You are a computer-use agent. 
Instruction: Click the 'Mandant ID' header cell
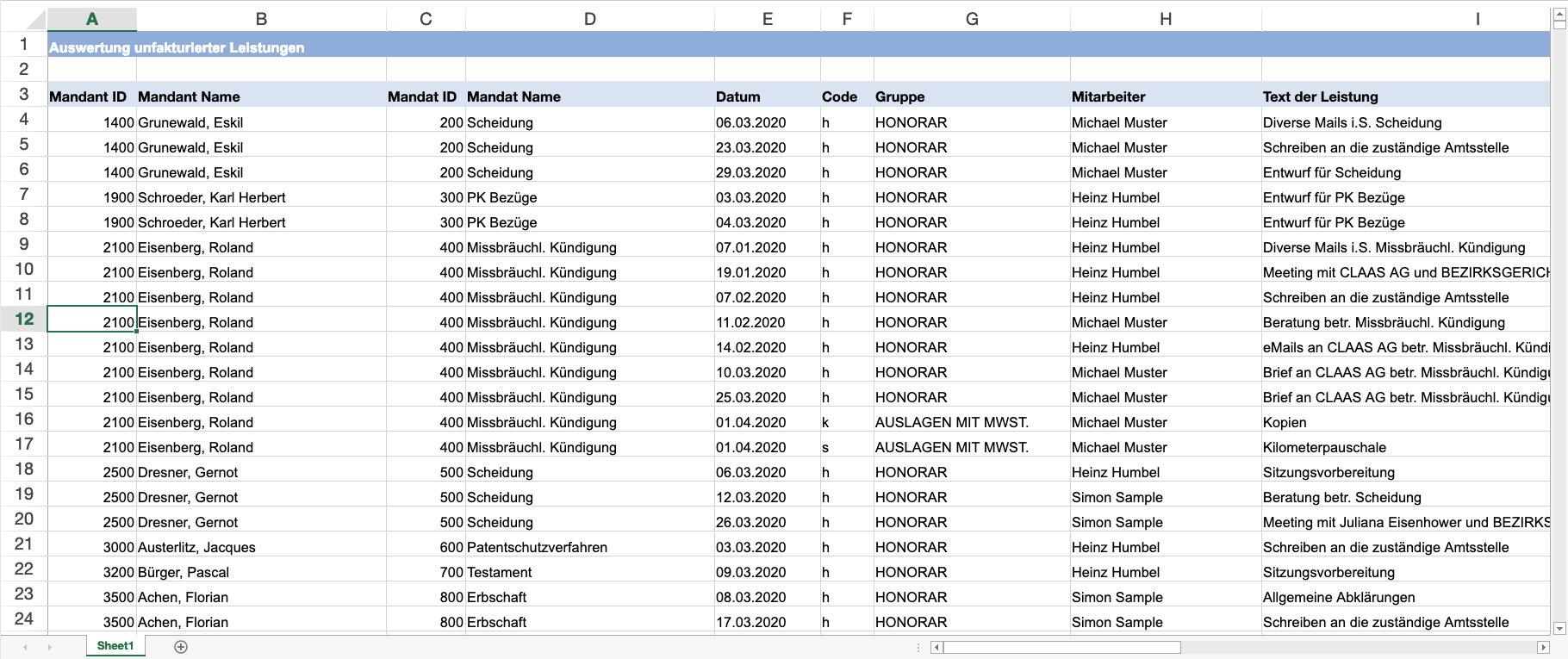tap(92, 96)
